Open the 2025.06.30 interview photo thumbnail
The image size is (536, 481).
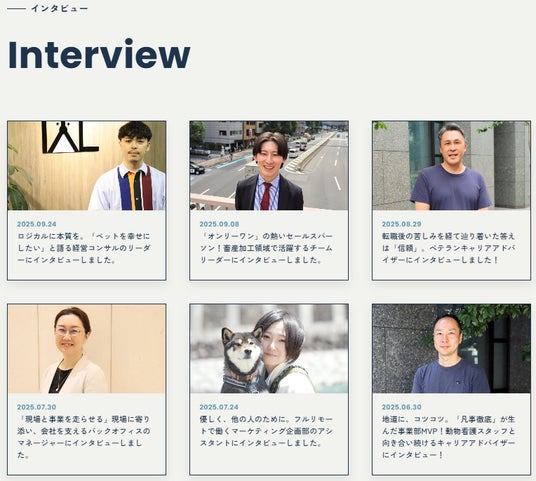point(452,349)
